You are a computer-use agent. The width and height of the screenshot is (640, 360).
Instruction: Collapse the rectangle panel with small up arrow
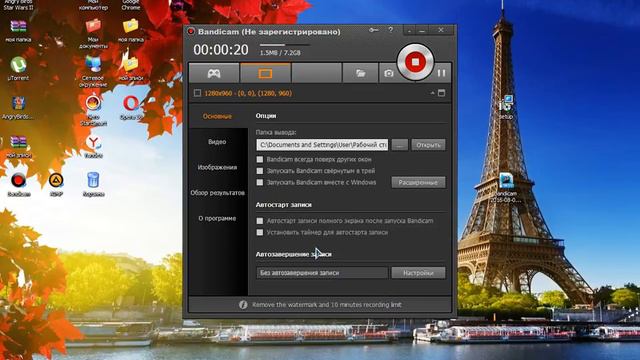(x=432, y=93)
